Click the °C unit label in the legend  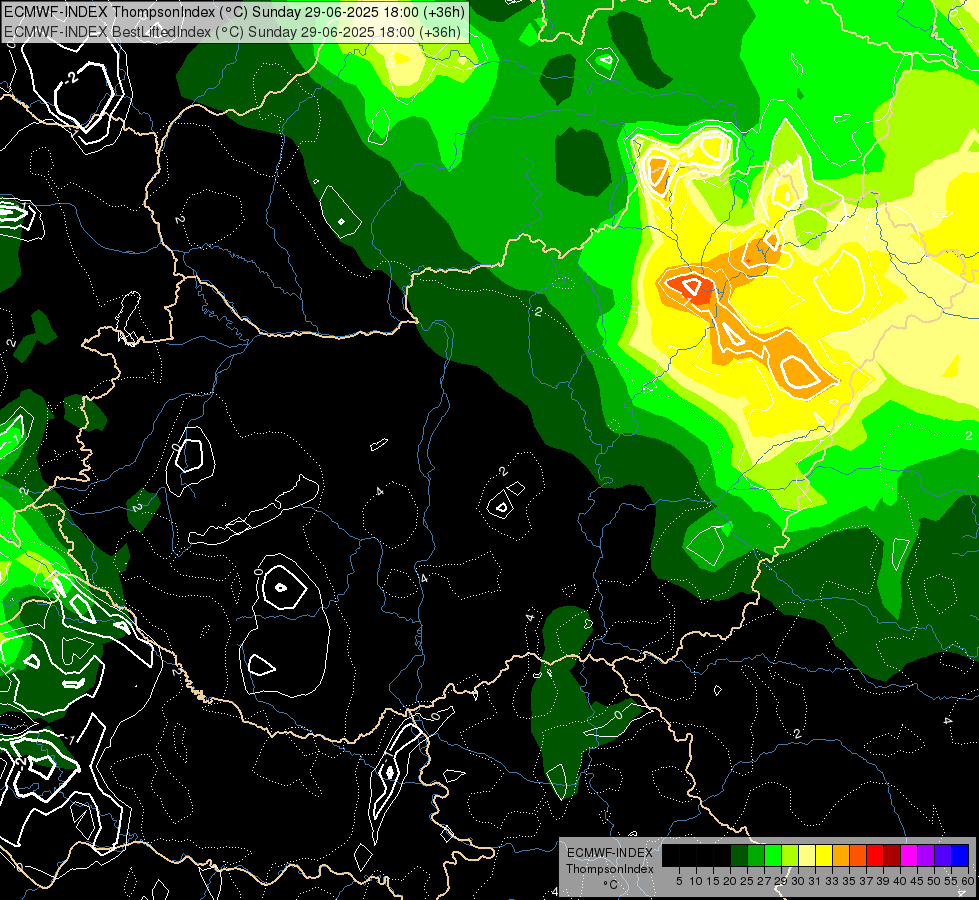pyautogui.click(x=611, y=884)
